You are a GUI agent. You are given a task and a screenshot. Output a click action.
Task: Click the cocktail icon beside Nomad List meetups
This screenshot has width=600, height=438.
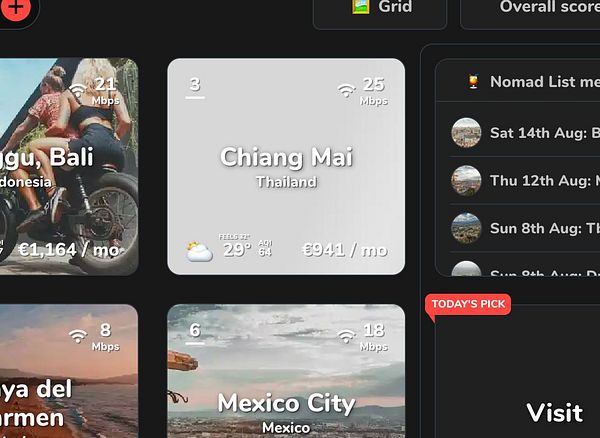[473, 82]
